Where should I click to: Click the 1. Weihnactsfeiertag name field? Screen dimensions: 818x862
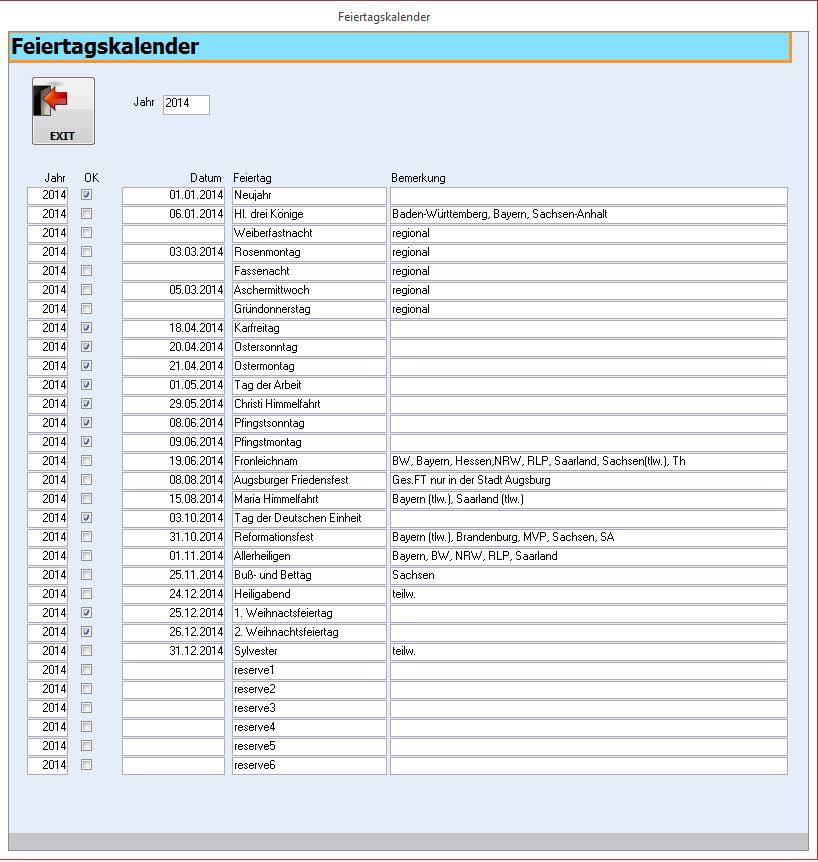(x=309, y=614)
